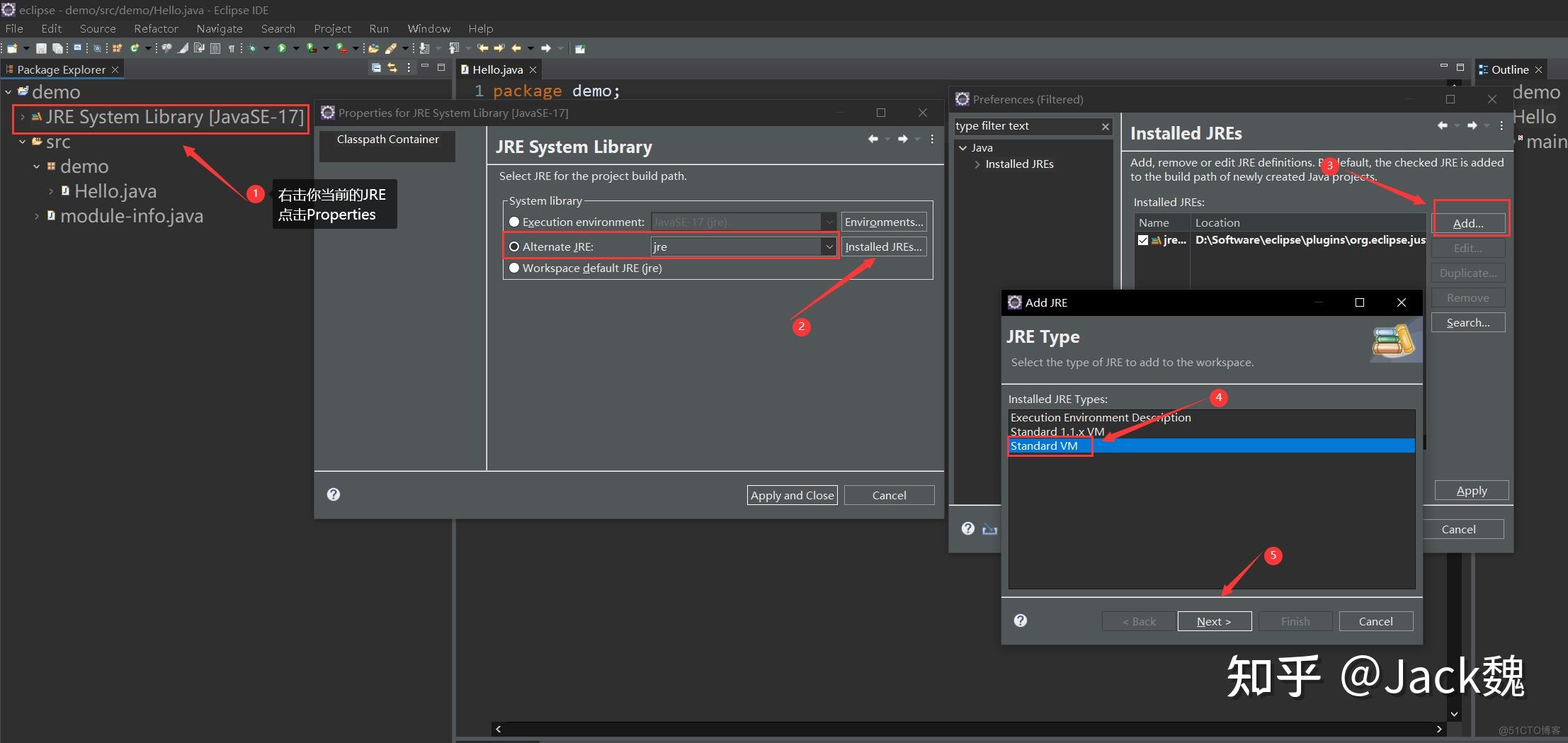
Task: Open the File menu
Action: tap(14, 28)
